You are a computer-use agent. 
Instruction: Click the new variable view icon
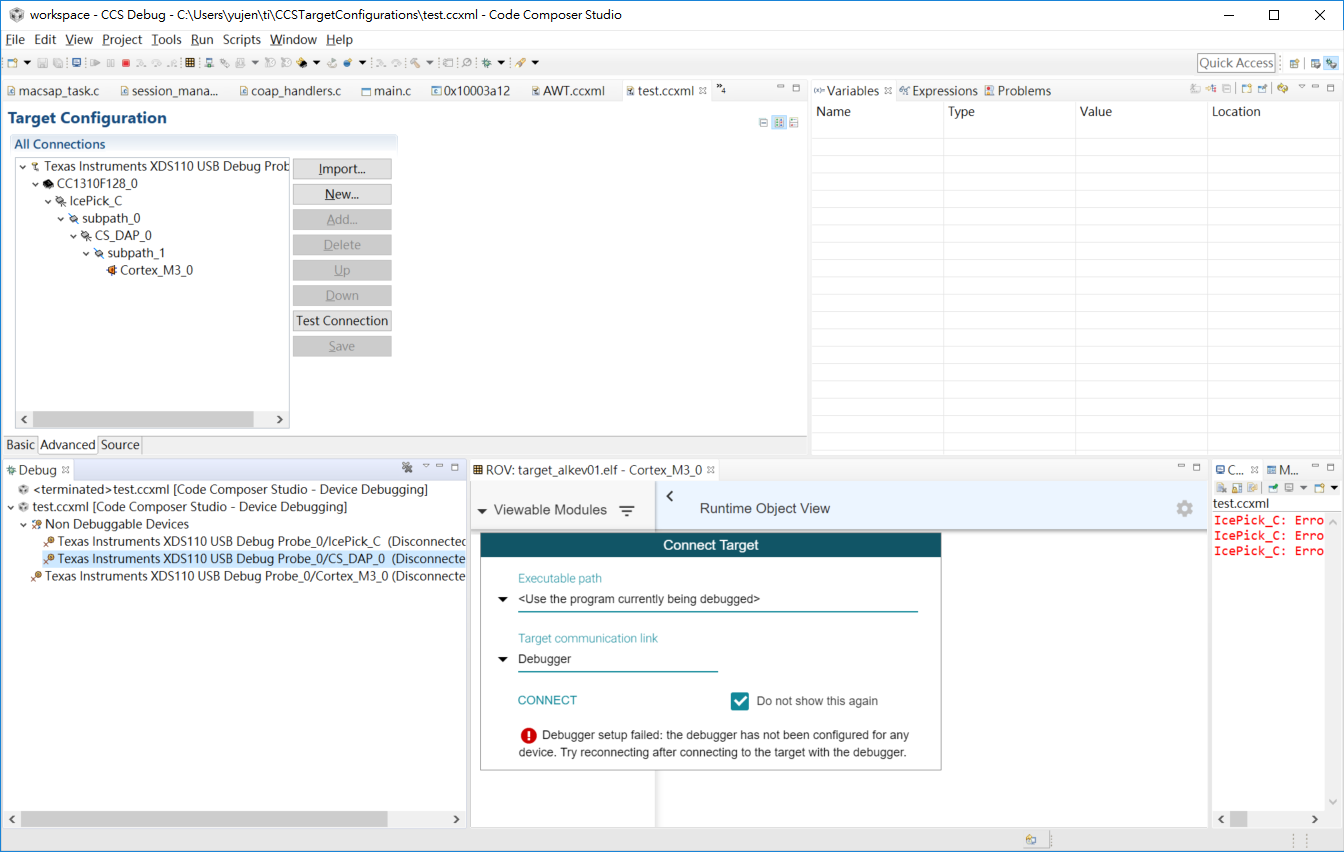(x=1247, y=89)
